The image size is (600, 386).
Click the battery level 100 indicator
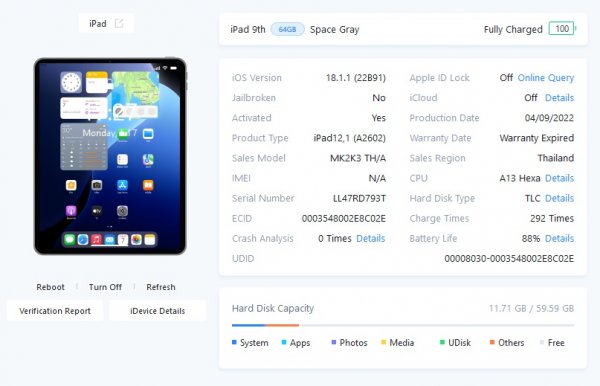562,29
